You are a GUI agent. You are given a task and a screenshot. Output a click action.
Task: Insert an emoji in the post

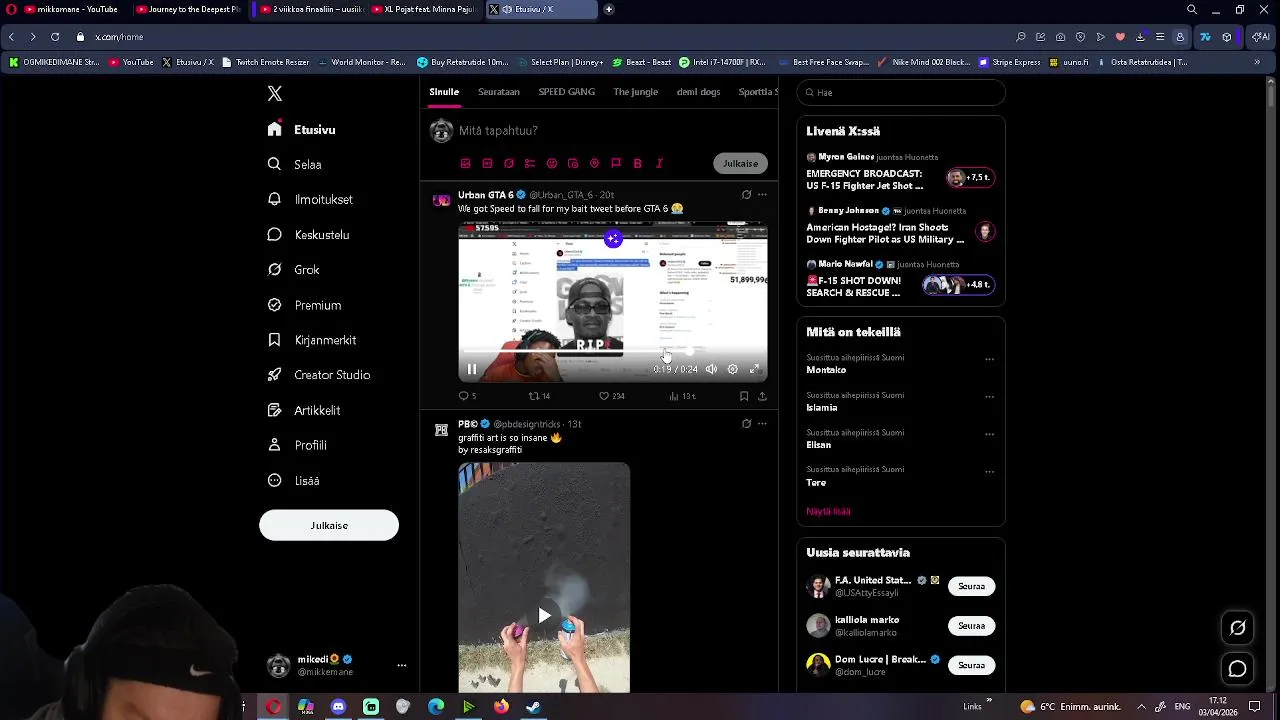pyautogui.click(x=551, y=163)
